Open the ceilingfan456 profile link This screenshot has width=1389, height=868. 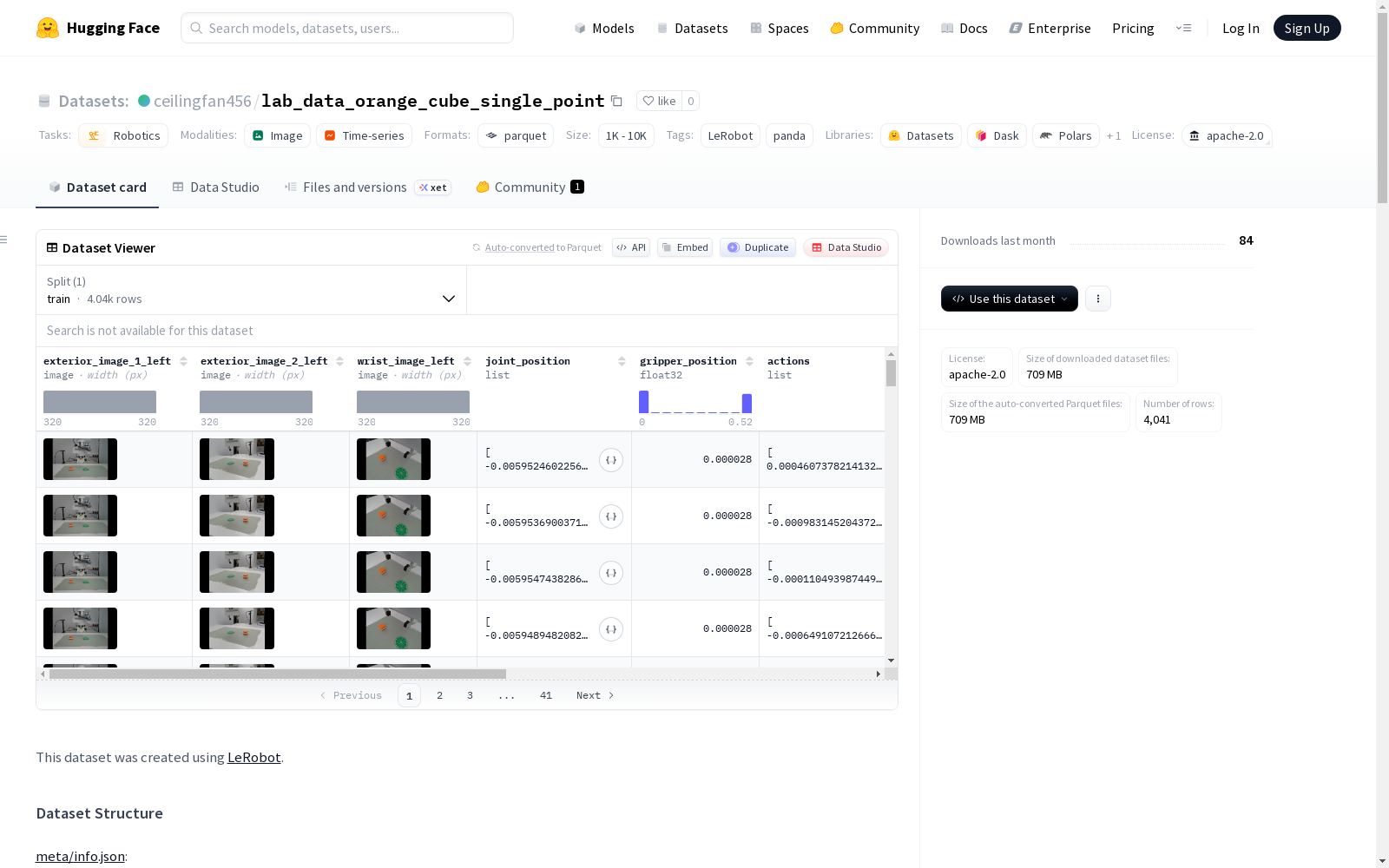click(202, 101)
